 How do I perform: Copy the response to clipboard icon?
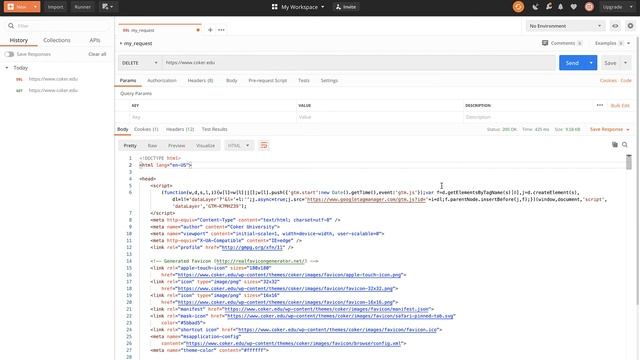[x=615, y=144]
